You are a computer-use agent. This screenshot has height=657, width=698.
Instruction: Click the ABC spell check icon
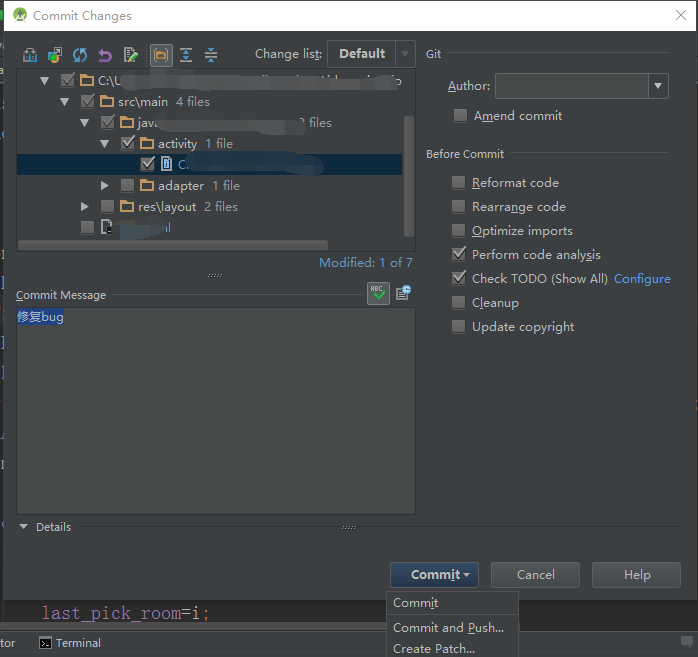tap(378, 293)
